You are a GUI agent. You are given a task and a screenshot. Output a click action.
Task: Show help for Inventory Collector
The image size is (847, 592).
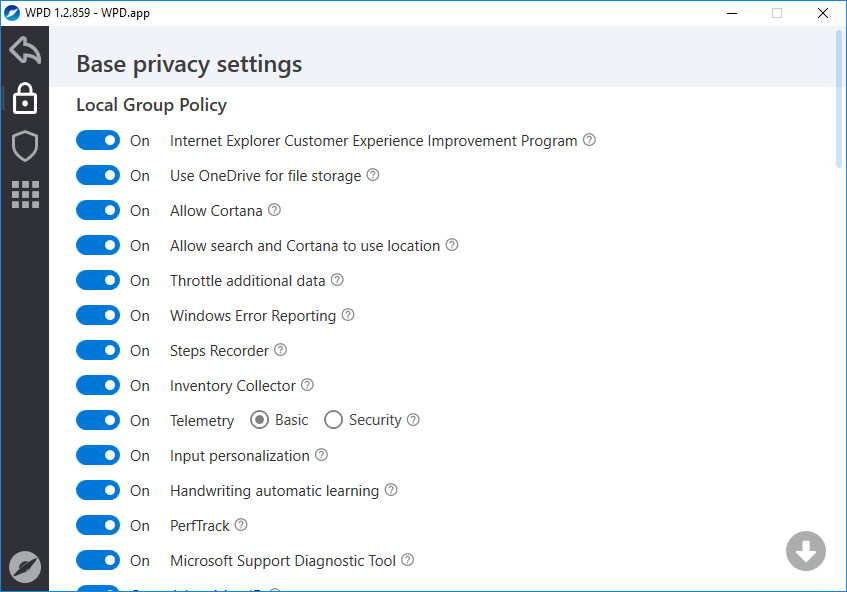pos(307,385)
